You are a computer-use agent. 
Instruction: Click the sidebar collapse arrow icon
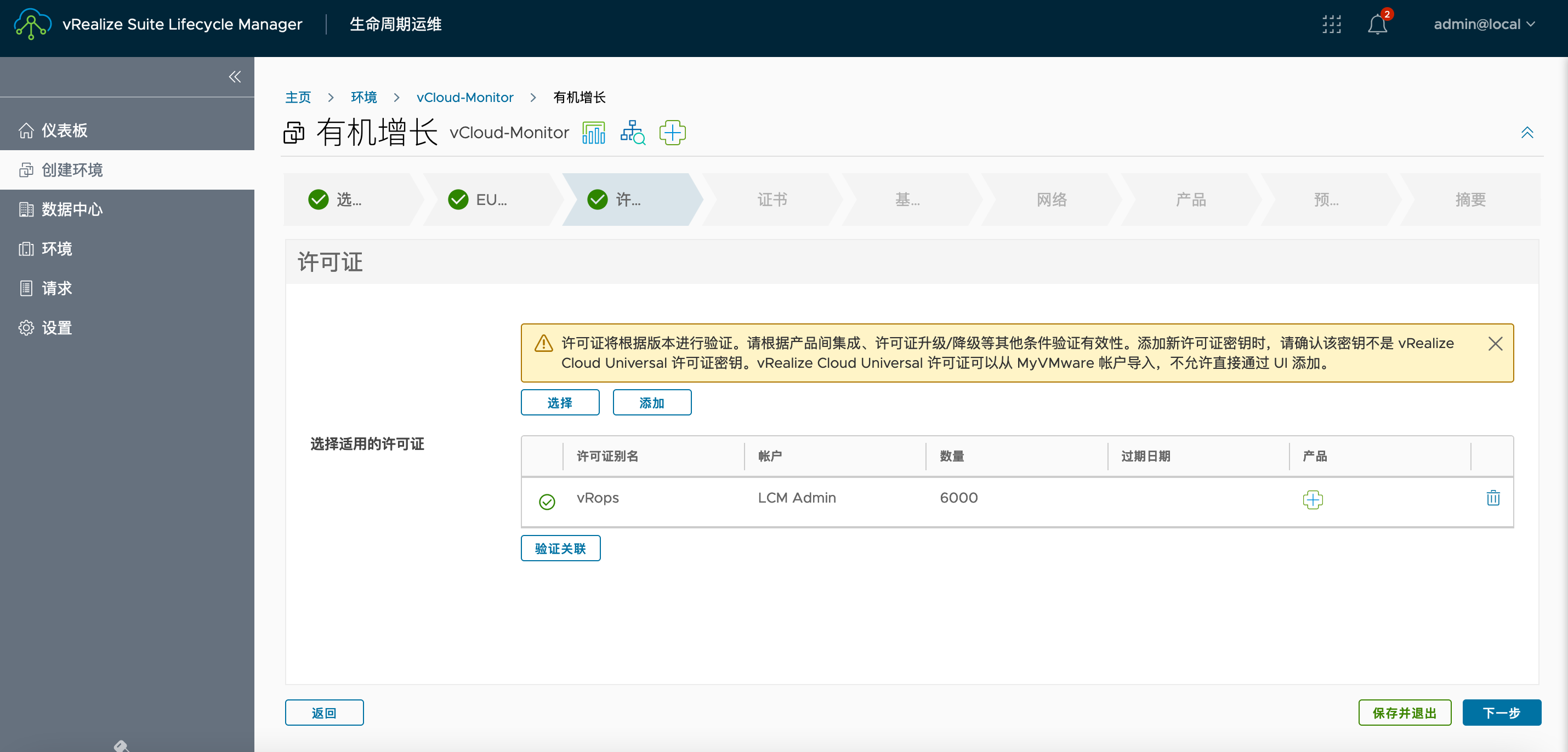[235, 77]
